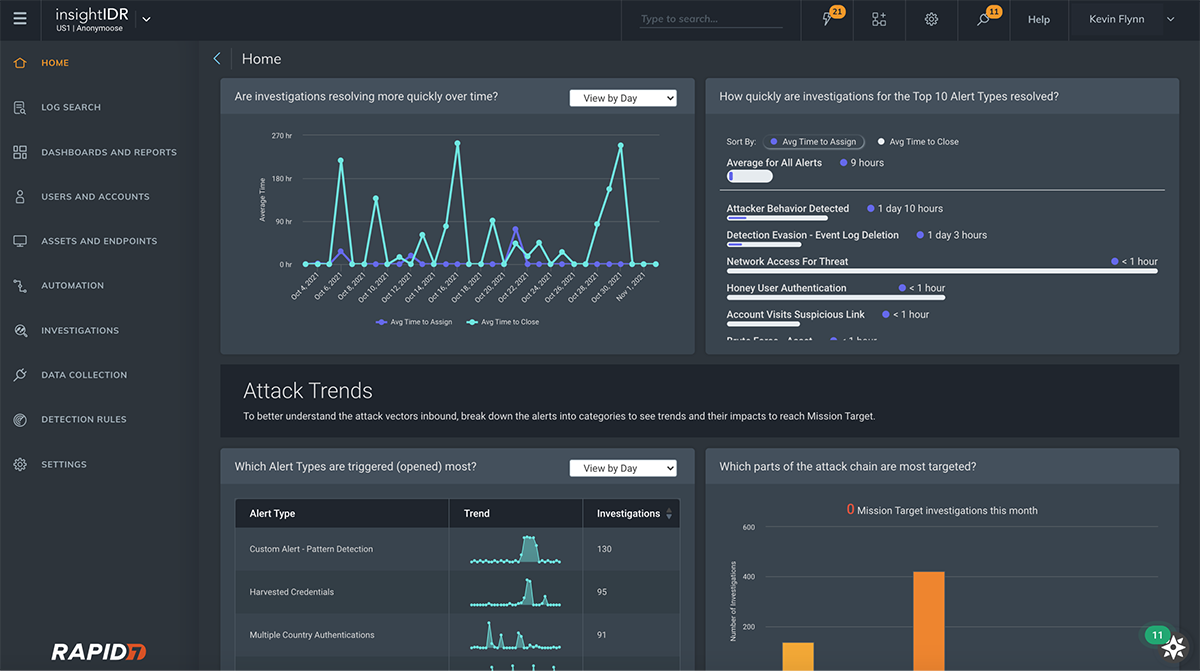Select Avg Time to Assign sort option
This screenshot has height=671, width=1200.
tap(814, 142)
